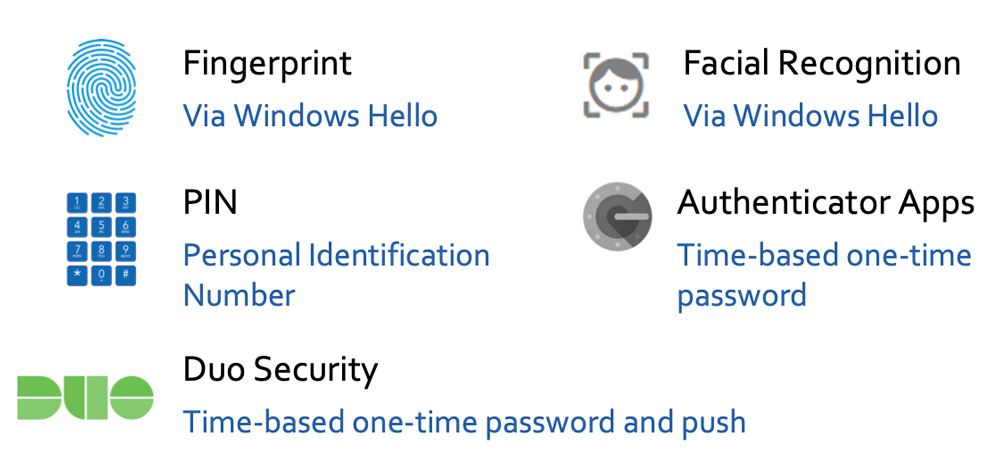Click Time-based one-time password under Authenticator Apps
This screenshot has width=1000, height=466.
coord(824,275)
